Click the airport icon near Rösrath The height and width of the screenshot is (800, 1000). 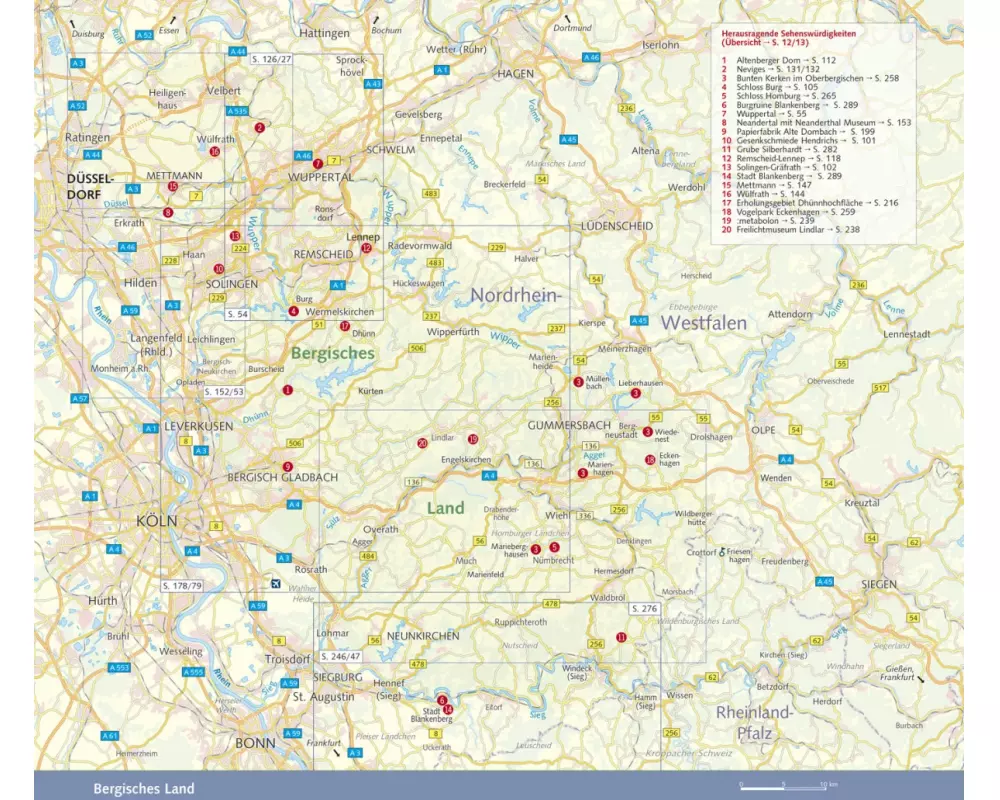coord(275,583)
